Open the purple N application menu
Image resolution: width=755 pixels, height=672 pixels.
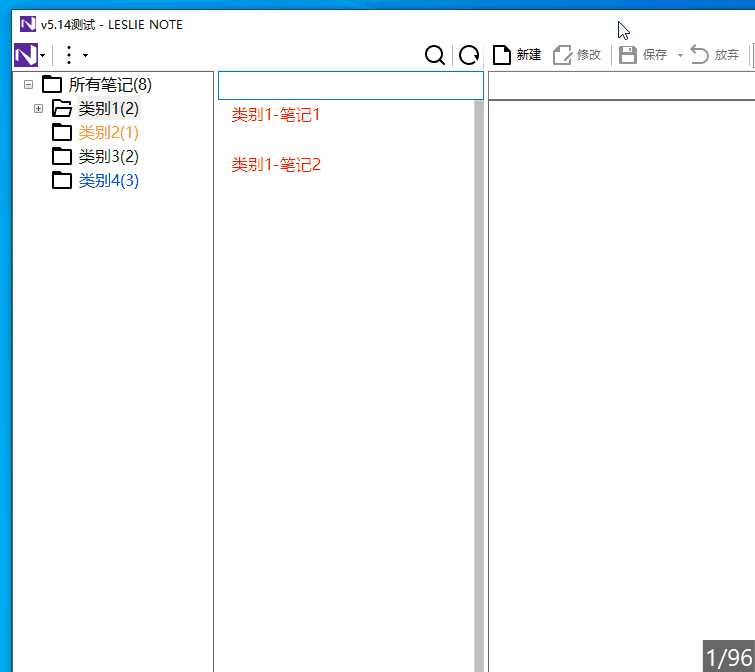click(x=26, y=55)
